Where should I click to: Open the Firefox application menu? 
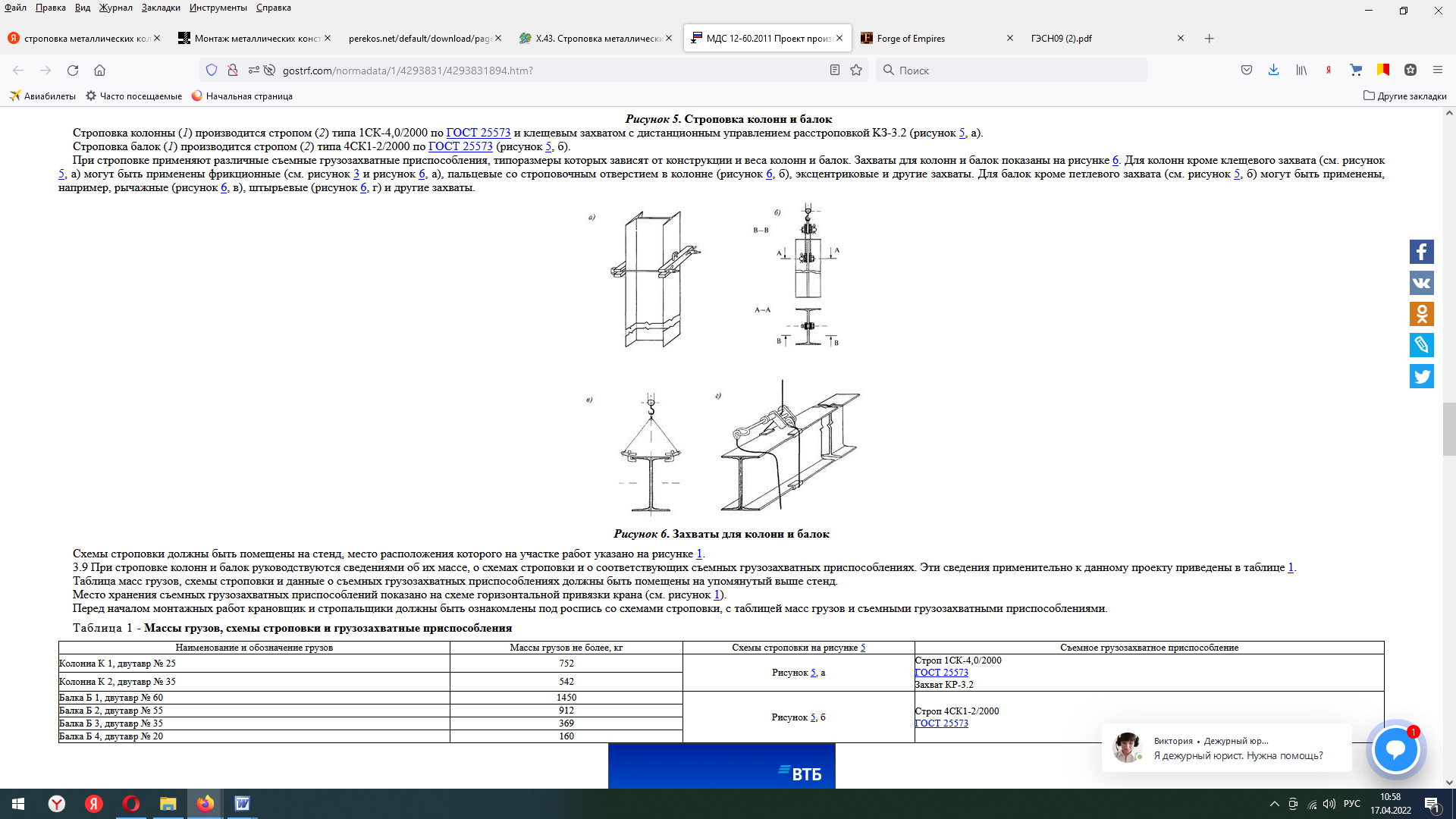(1438, 70)
